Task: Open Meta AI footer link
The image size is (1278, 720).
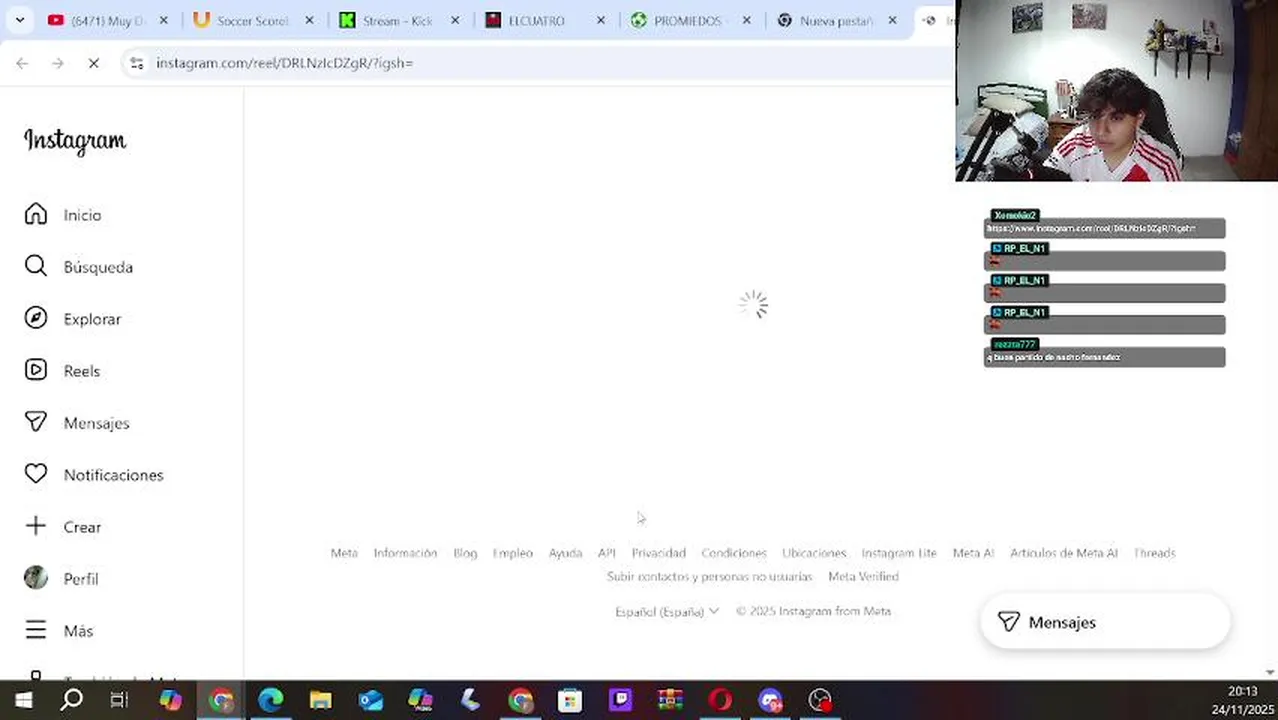Action: (x=973, y=553)
